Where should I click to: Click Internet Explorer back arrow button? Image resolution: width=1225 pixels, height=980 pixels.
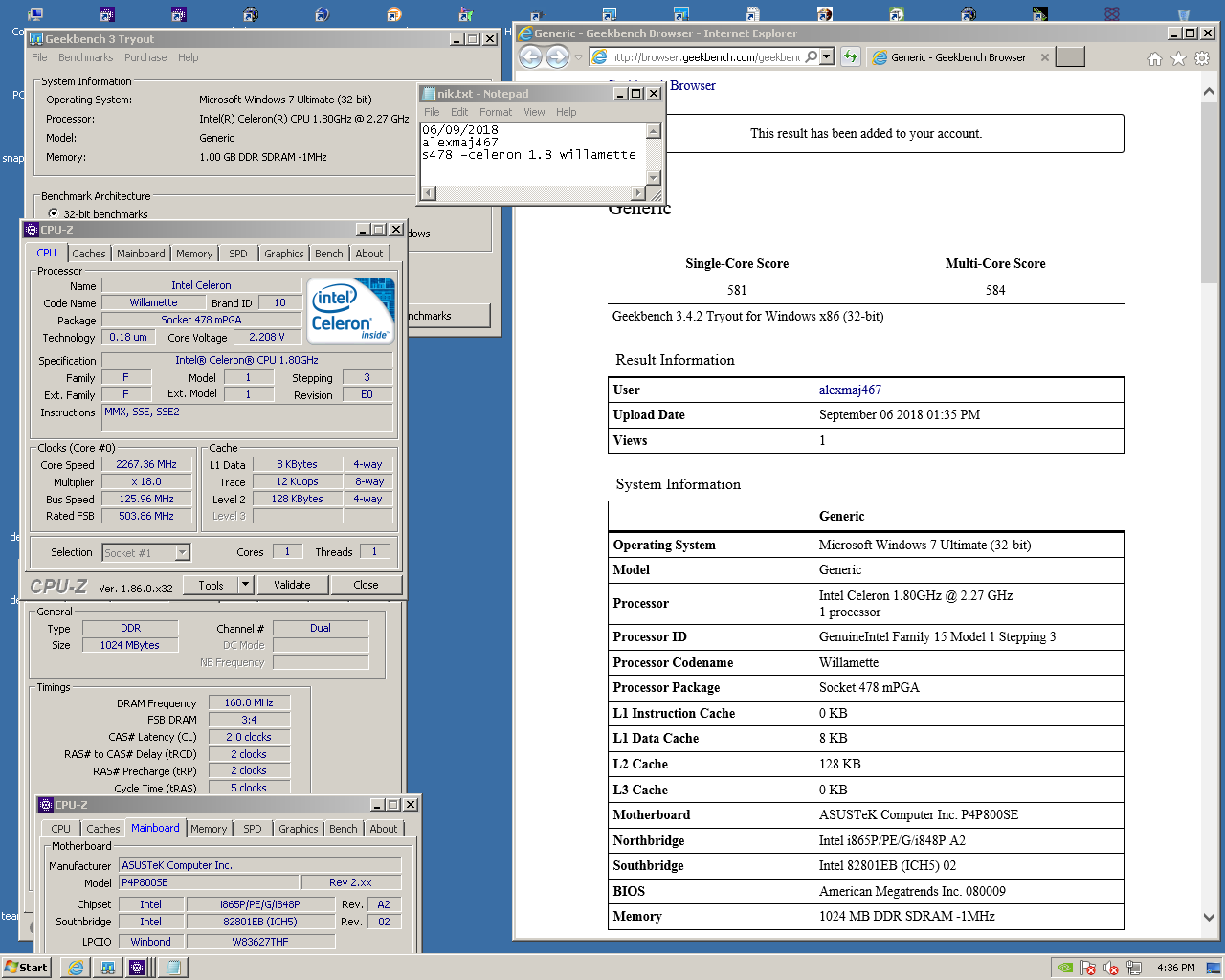530,57
